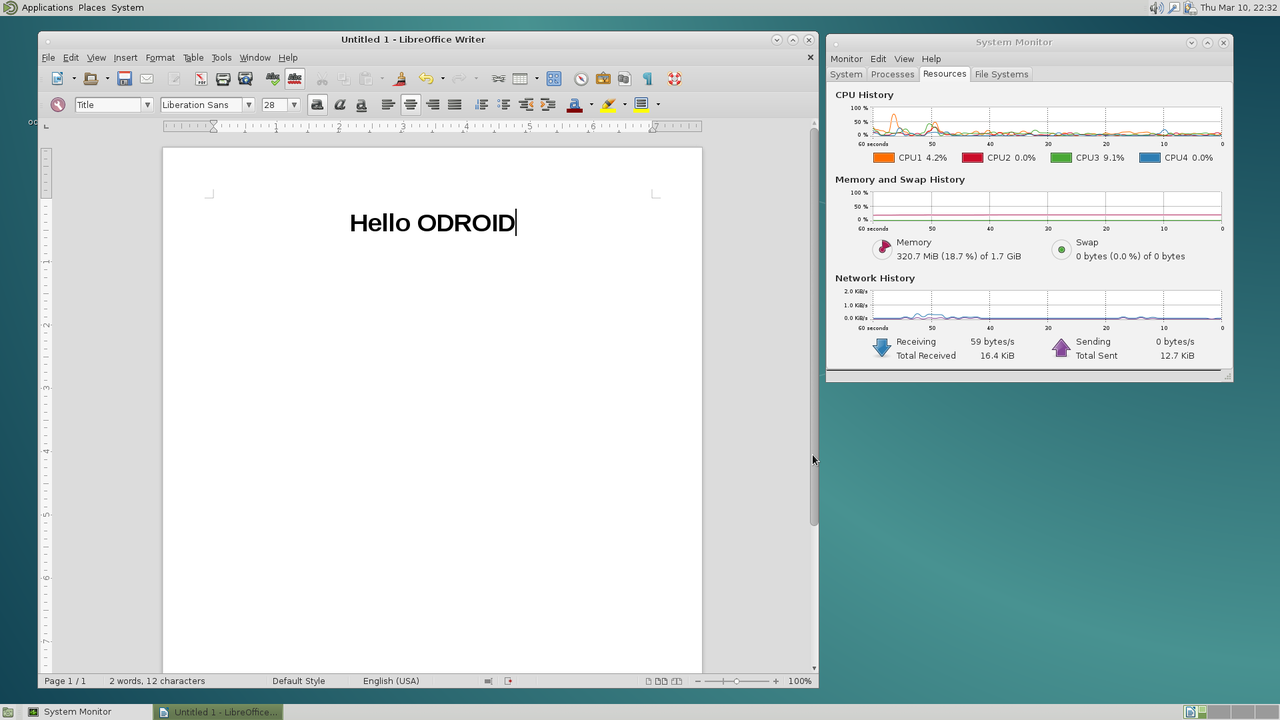Enable Align Left paragraph alignment
This screenshot has height=720, width=1280.
(388, 105)
